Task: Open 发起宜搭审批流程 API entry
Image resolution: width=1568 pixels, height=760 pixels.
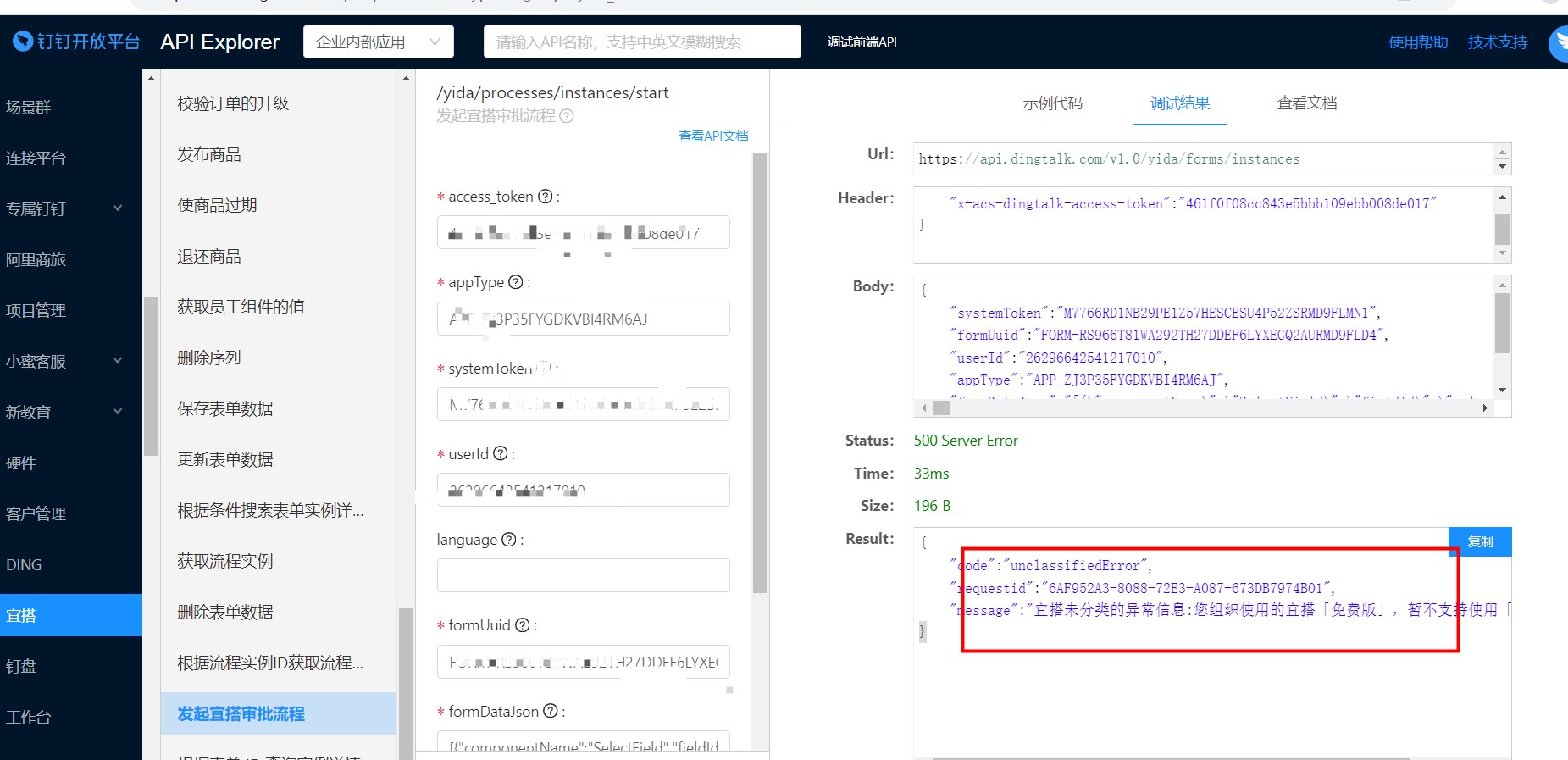Action: [x=279, y=713]
